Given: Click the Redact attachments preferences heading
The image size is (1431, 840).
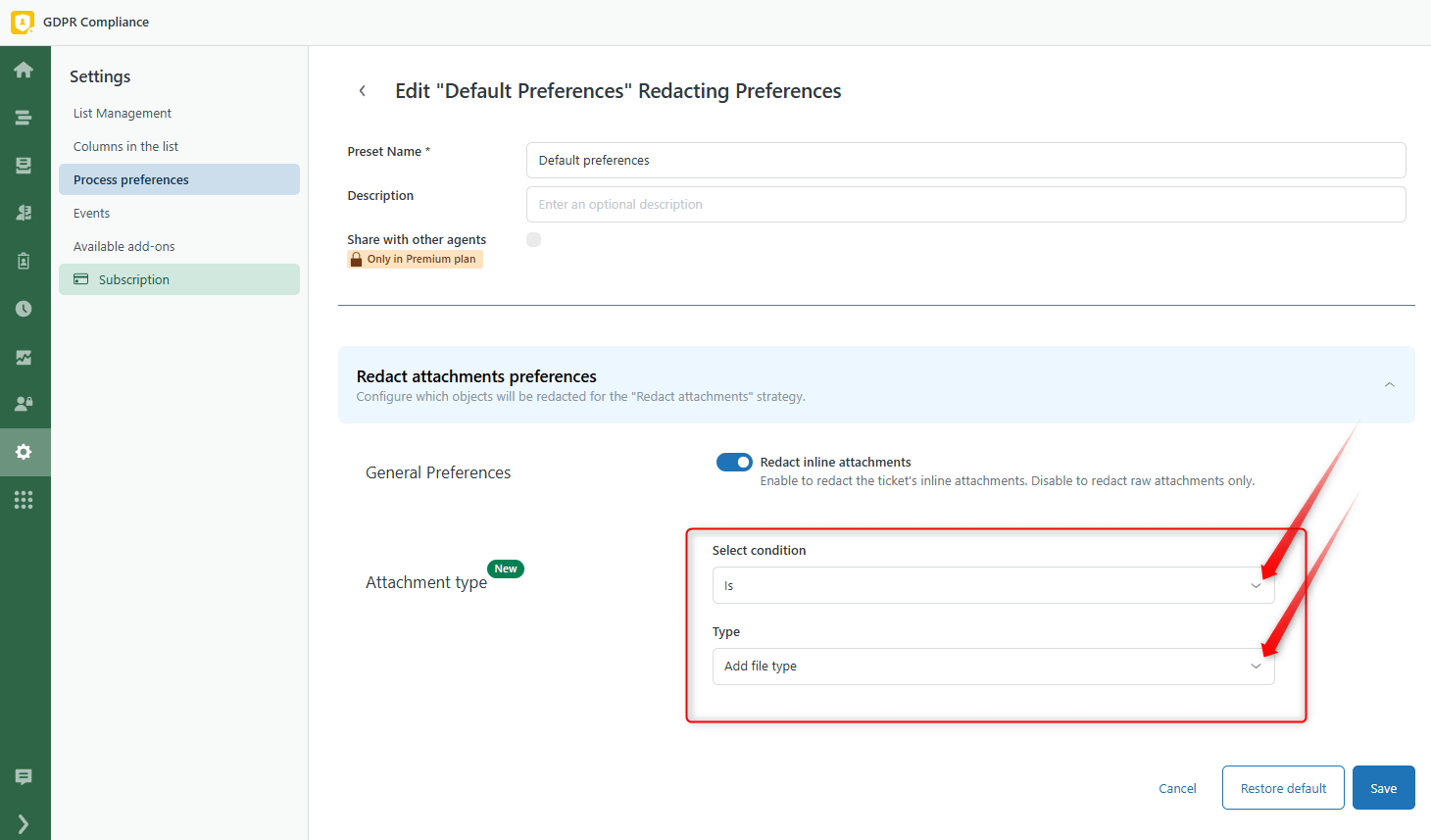Looking at the screenshot, I should [476, 376].
